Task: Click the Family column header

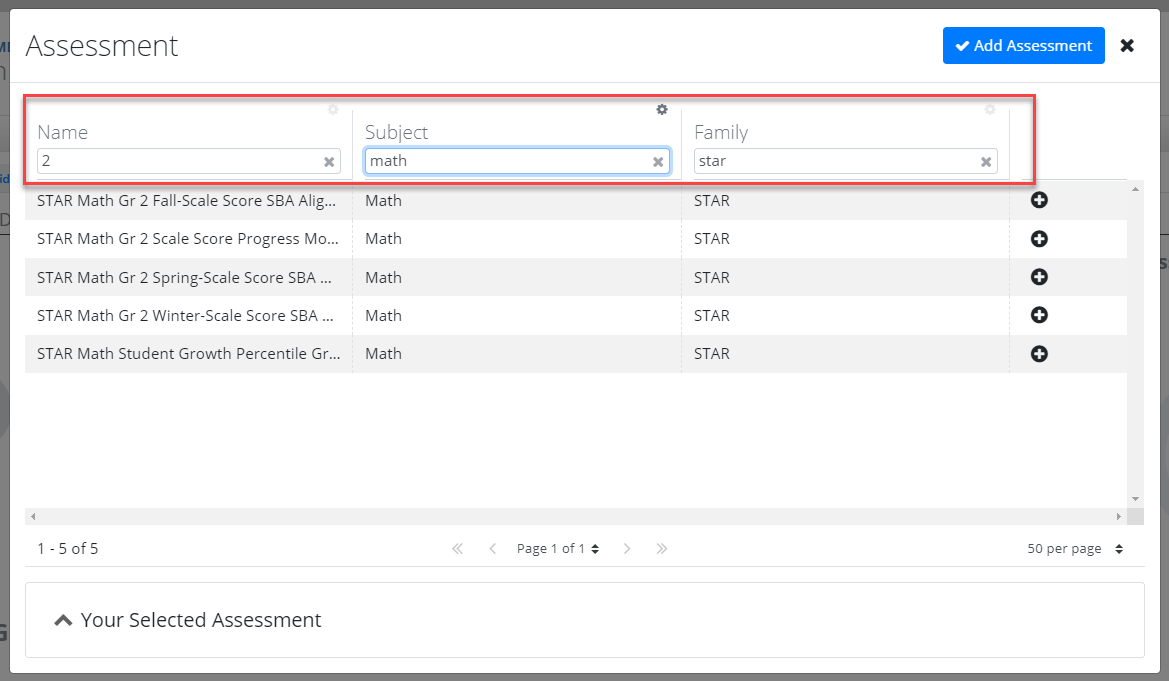Action: point(721,132)
